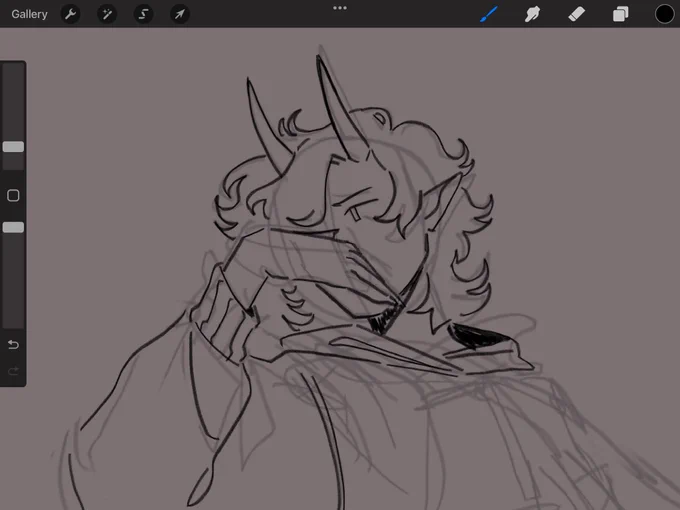Undo the last stroke
Screen dimensions: 680x510
click(x=13, y=345)
